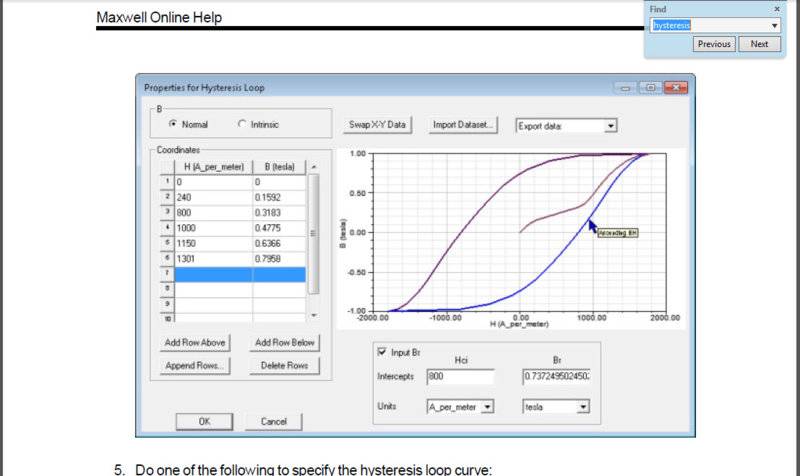
Task: Open the Find search history dropdown
Action: 775,25
